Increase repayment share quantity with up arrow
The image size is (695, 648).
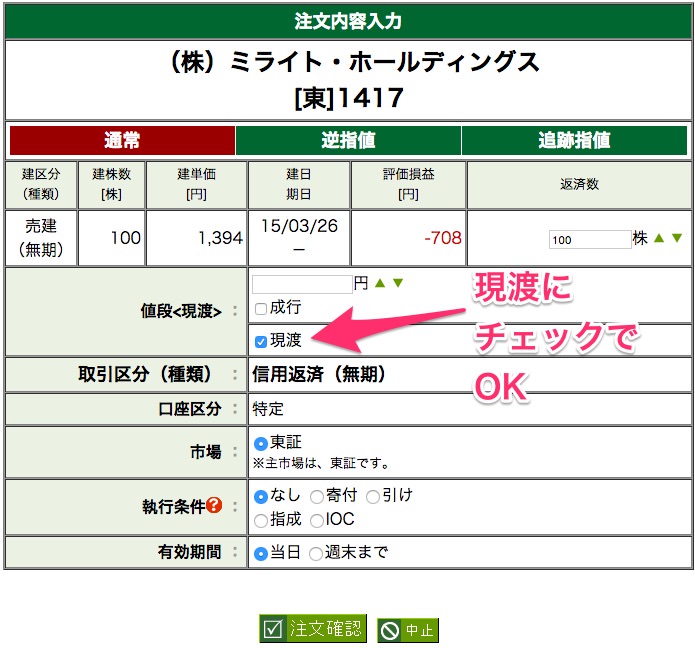659,238
